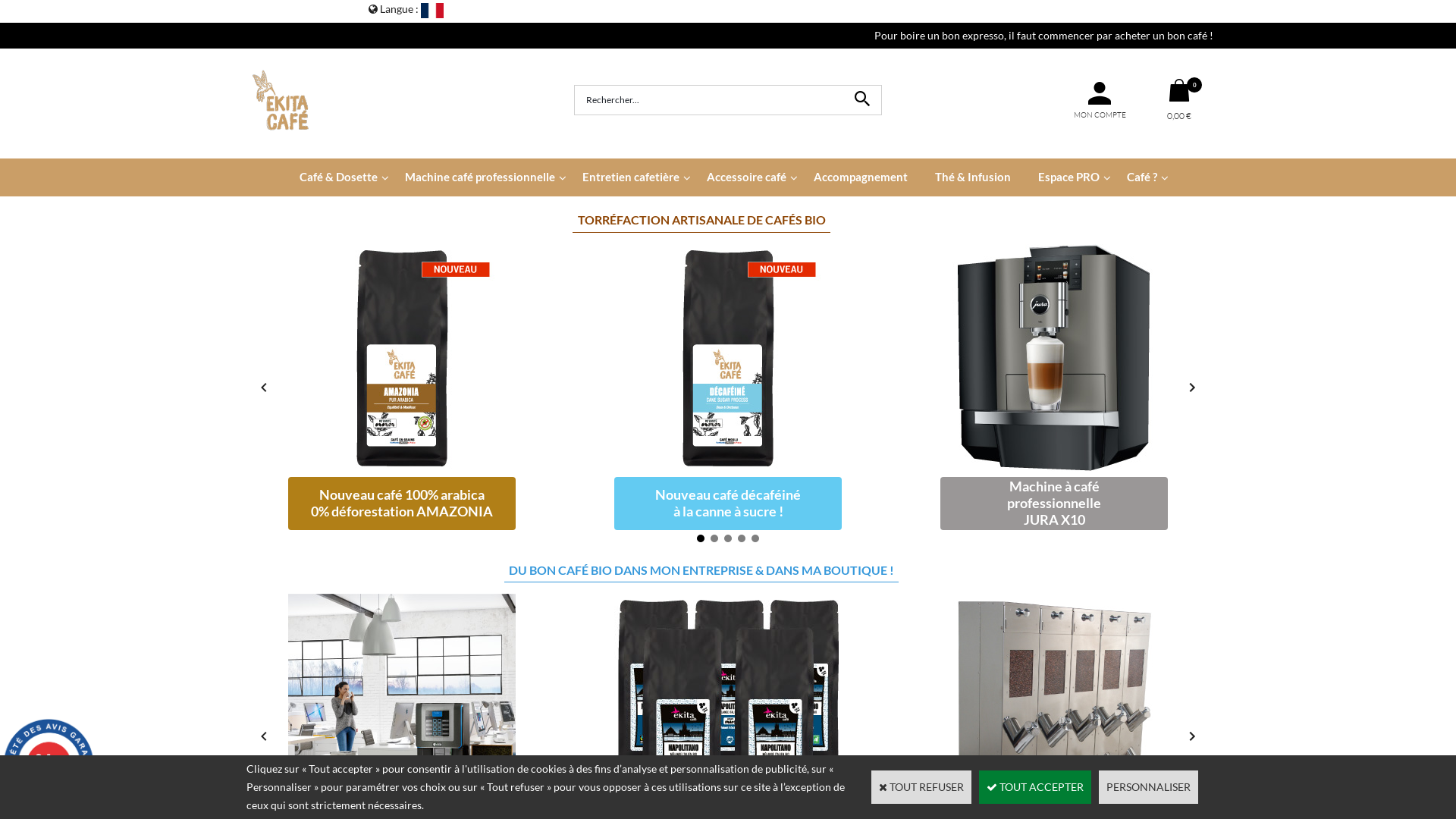The image size is (1456, 819).
Task: Click TOUT REFUSER cookie button
Action: click(x=921, y=787)
